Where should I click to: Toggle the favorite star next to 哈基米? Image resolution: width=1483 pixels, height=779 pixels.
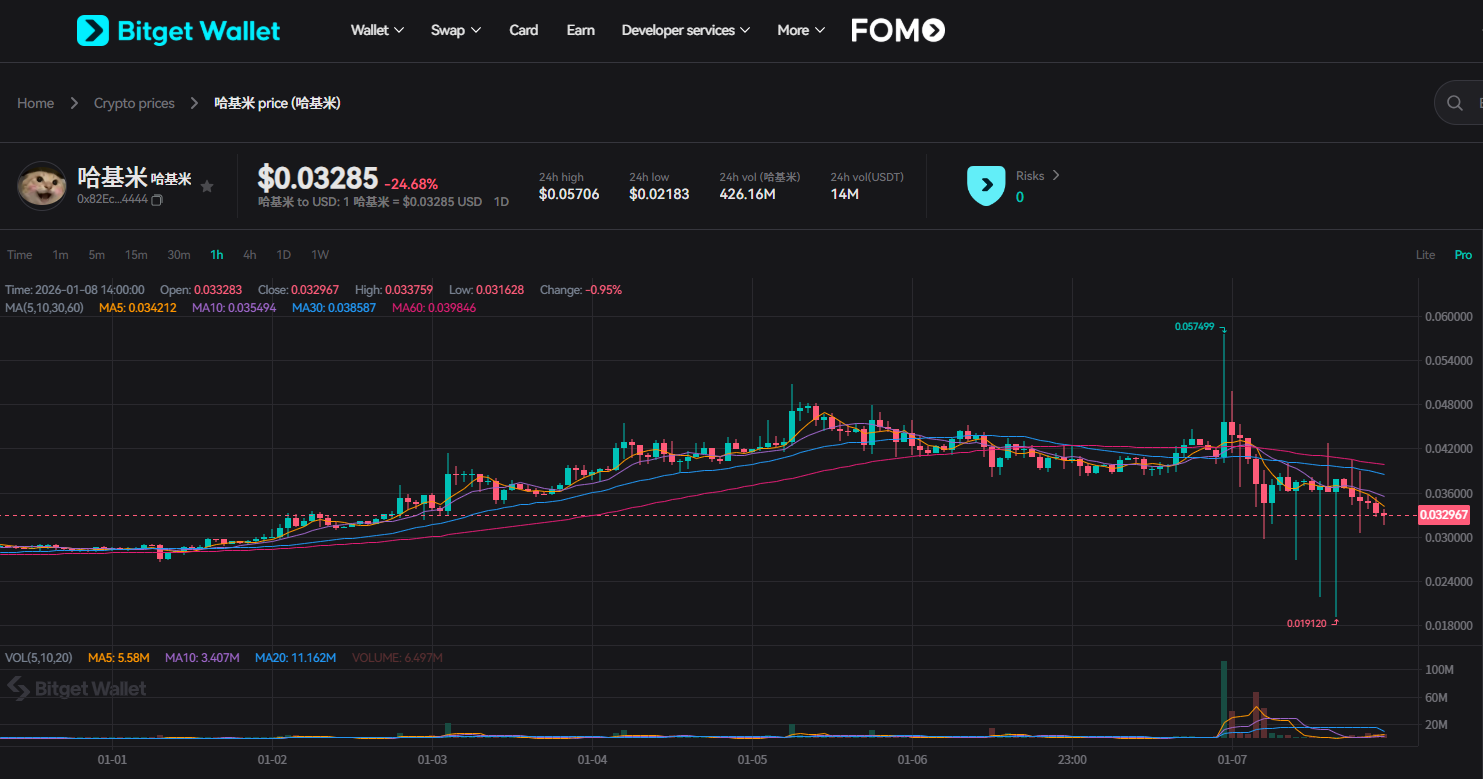click(x=207, y=185)
